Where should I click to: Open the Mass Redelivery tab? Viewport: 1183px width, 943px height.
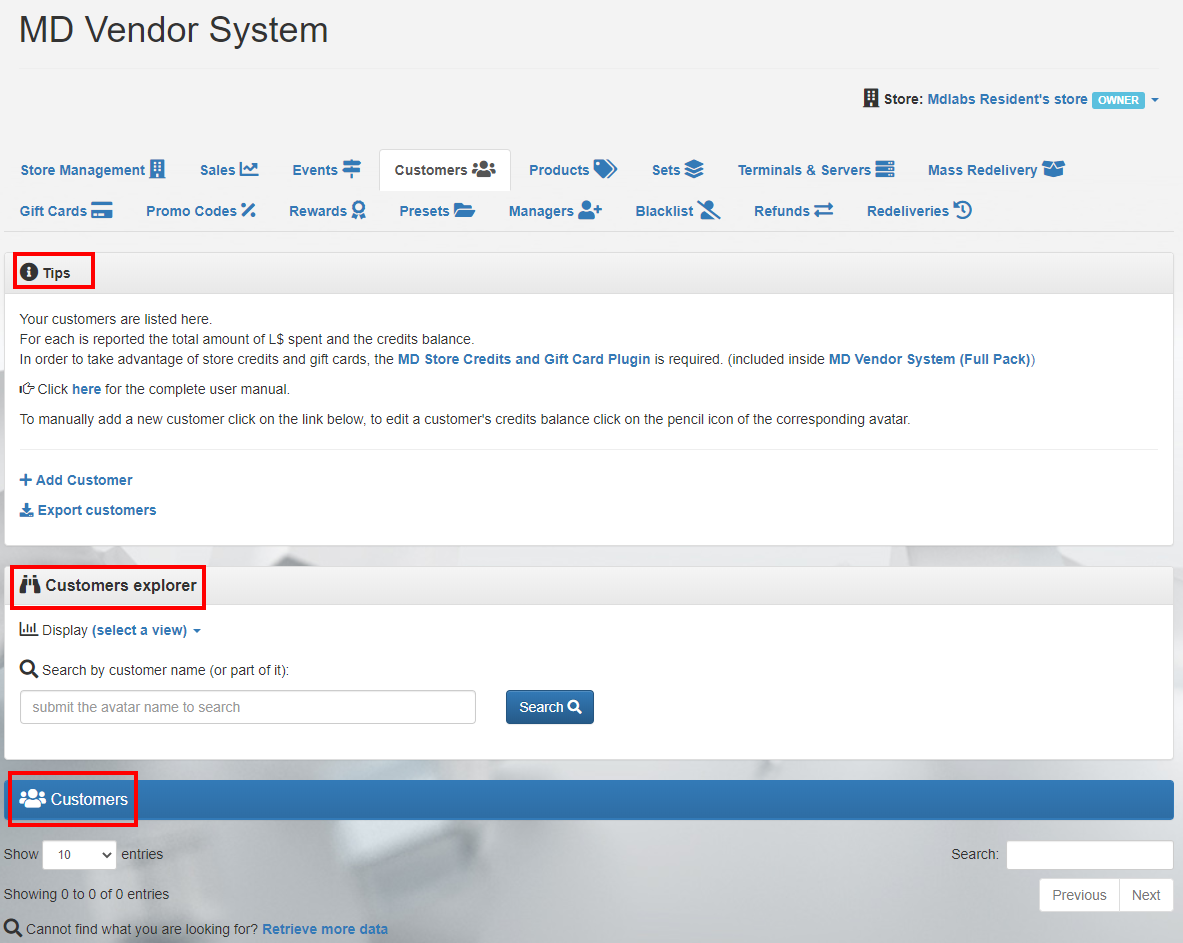996,170
